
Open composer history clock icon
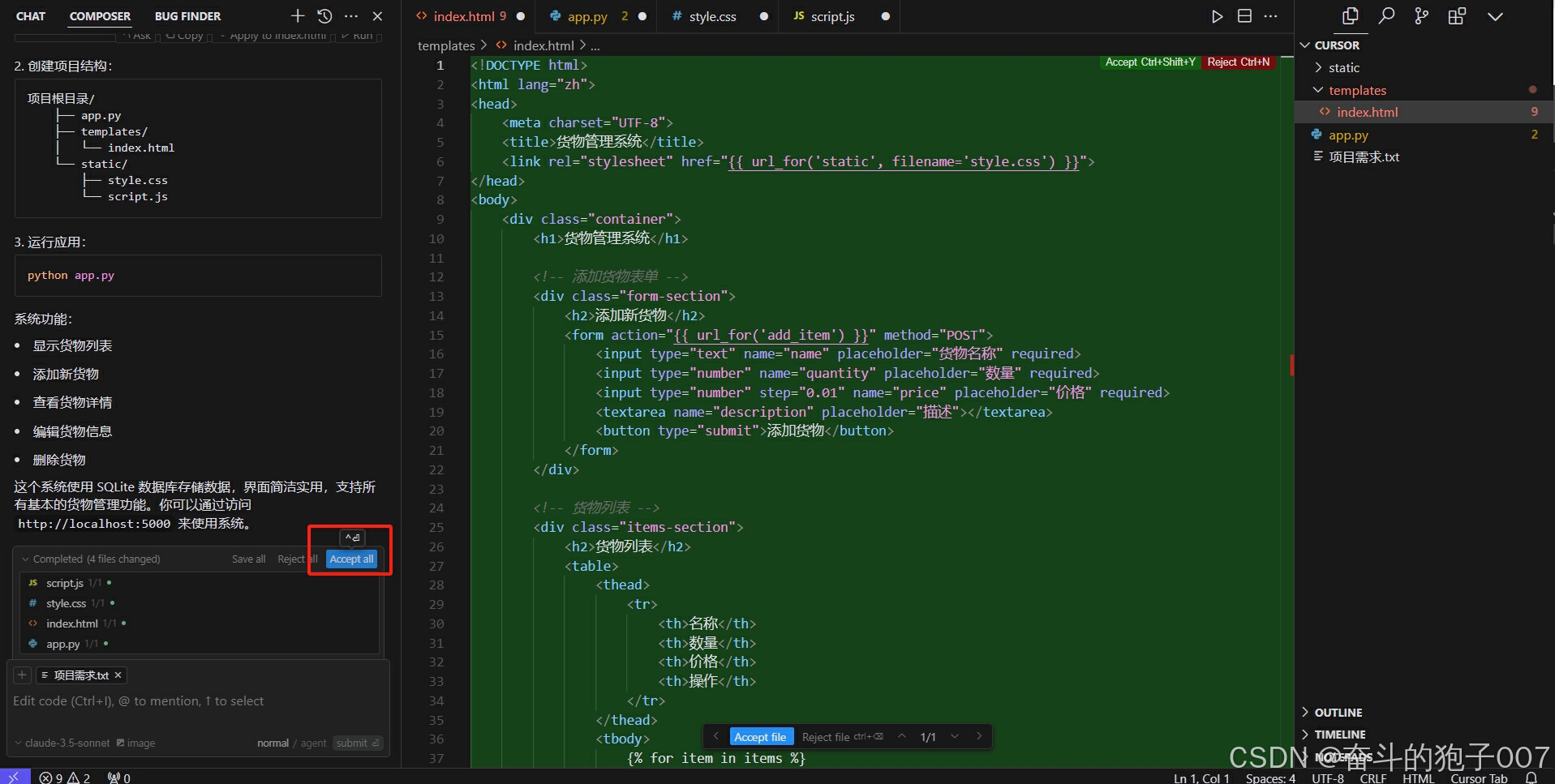(x=324, y=16)
